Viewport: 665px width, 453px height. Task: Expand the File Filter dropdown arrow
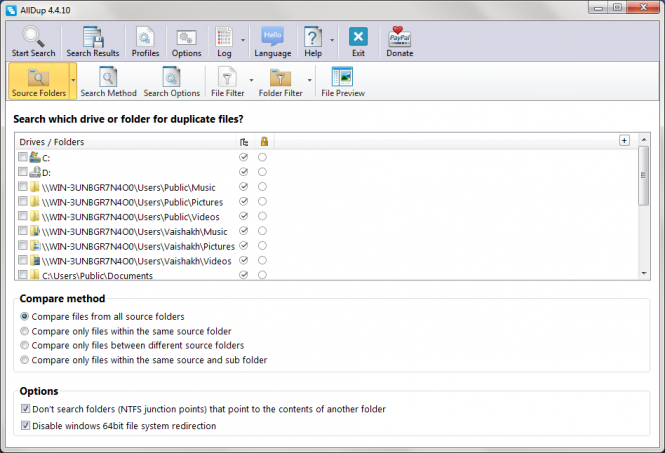point(251,80)
